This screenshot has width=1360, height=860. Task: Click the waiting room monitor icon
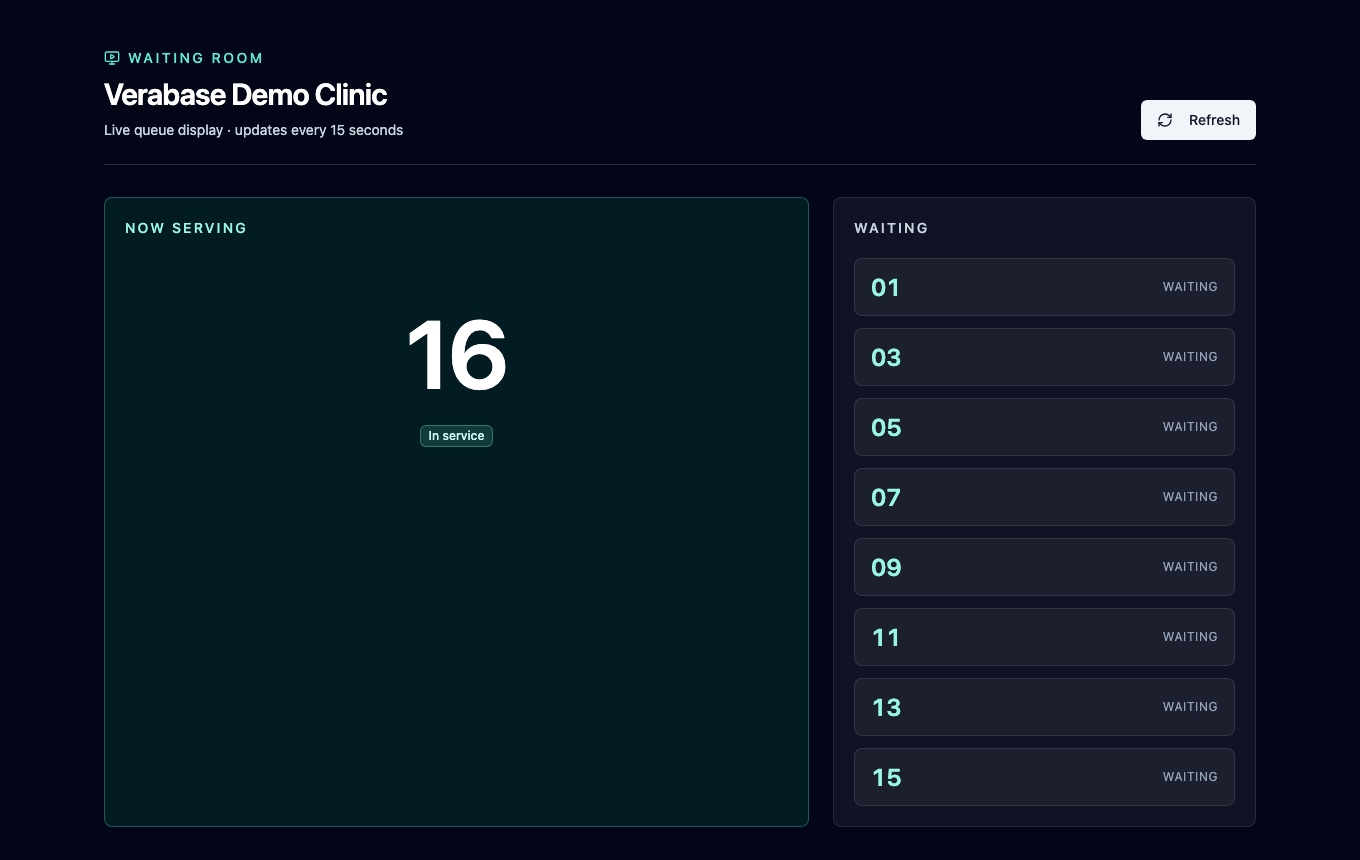point(112,58)
